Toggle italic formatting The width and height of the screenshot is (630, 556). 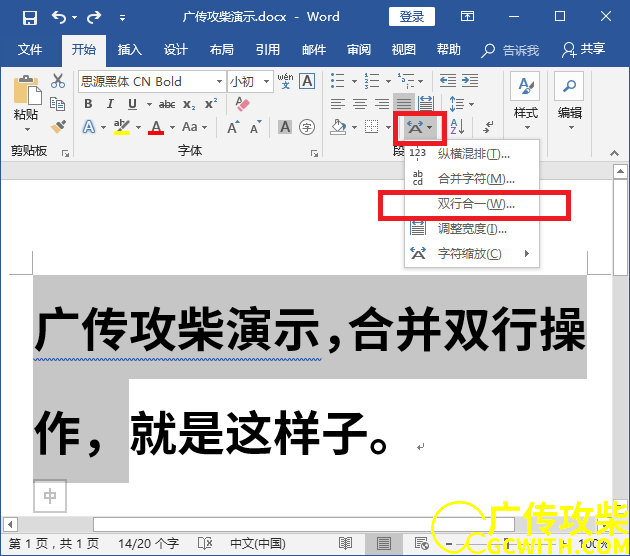click(x=110, y=104)
